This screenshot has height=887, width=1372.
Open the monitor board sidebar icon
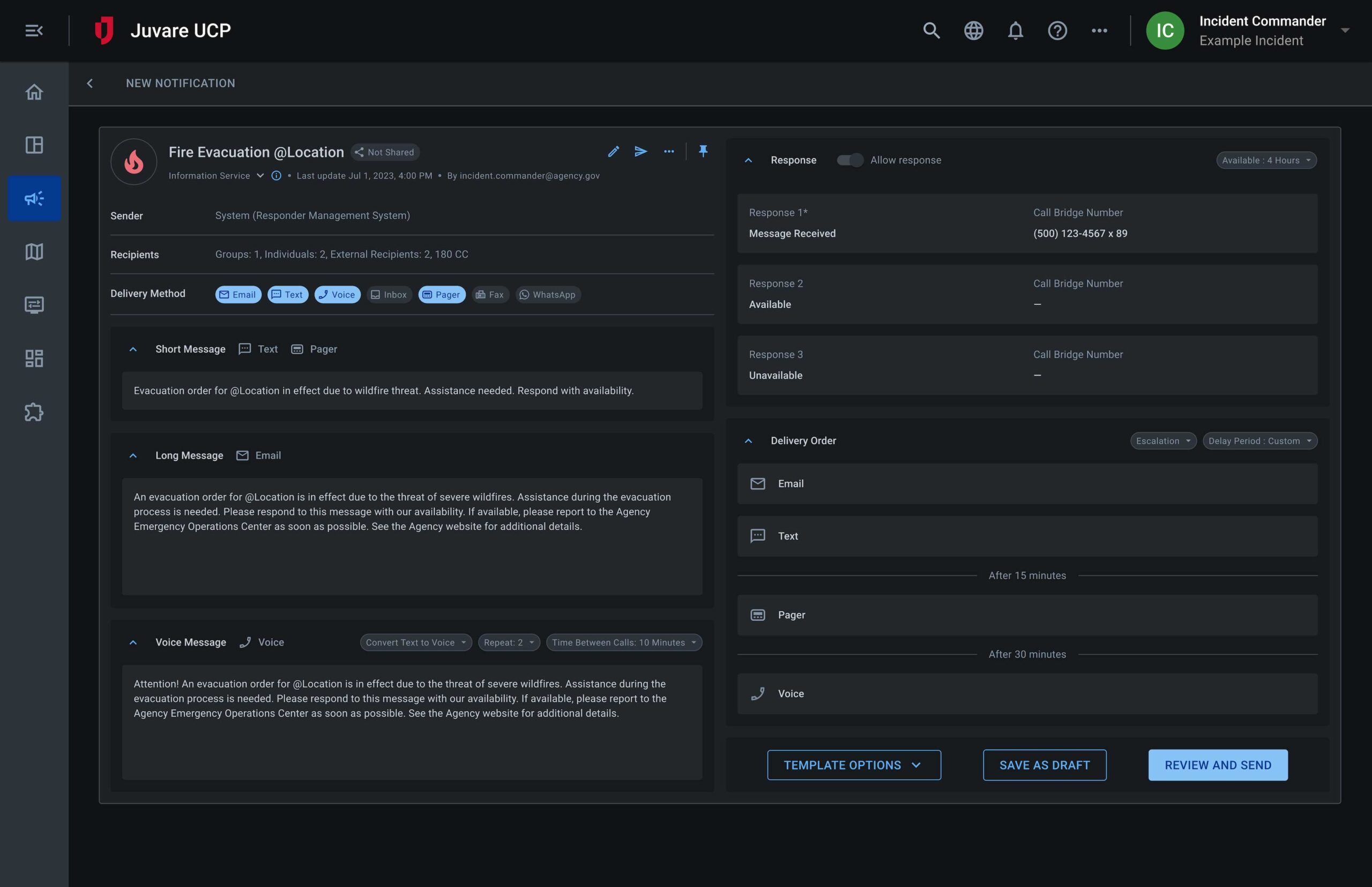click(34, 305)
